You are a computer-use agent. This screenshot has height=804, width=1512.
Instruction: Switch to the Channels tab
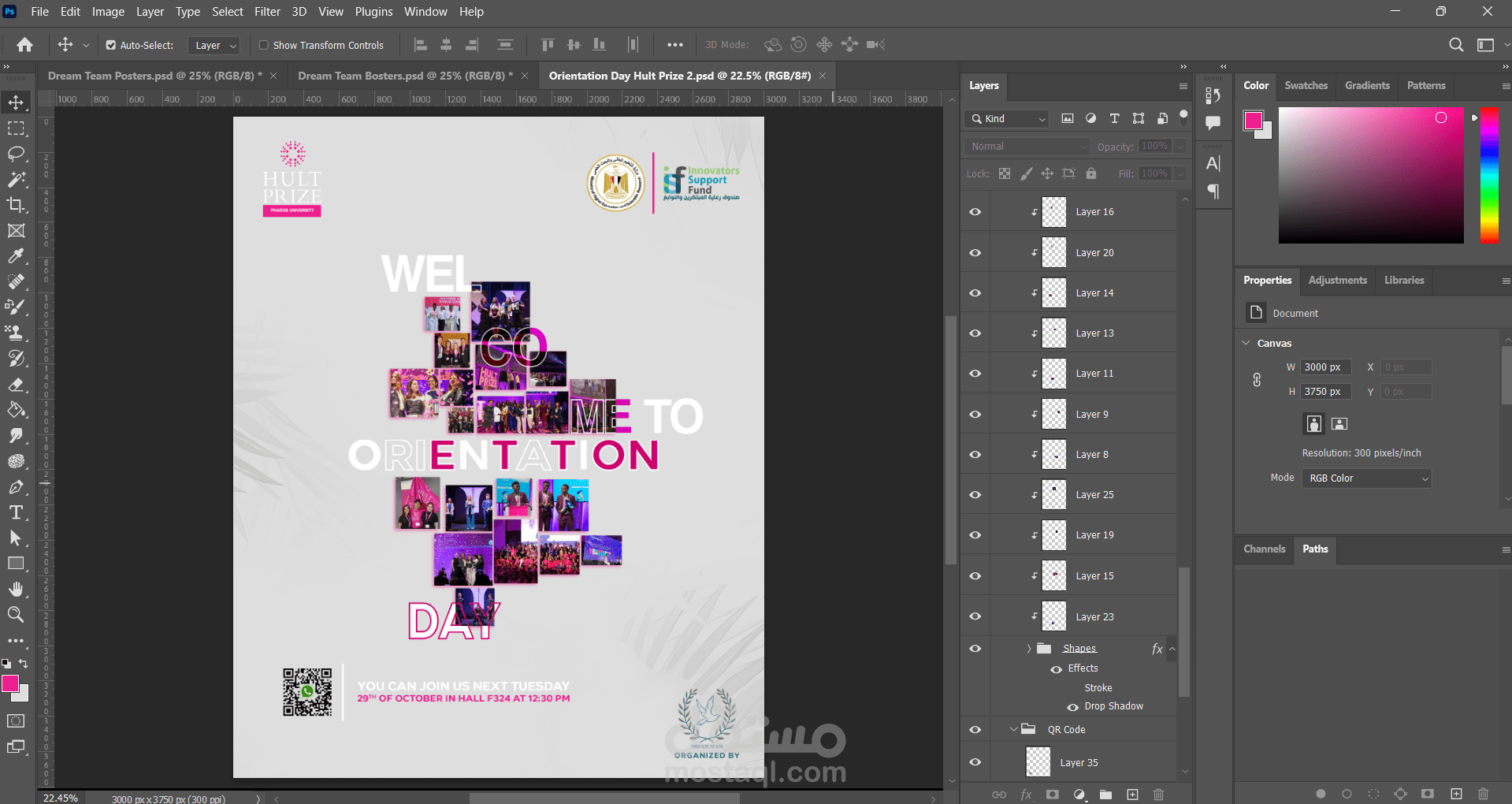coord(1264,549)
